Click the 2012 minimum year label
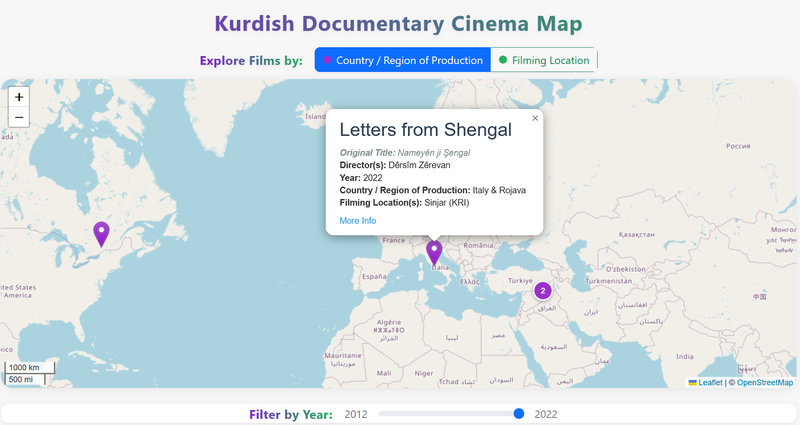The image size is (800, 425). pos(356,414)
